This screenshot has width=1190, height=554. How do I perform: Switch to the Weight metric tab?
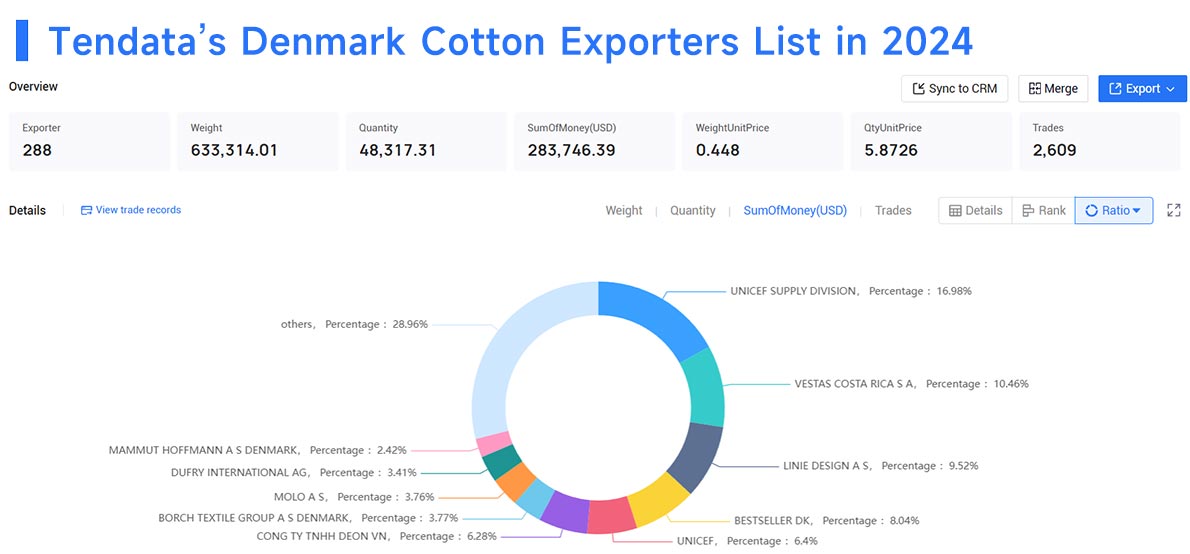point(624,211)
